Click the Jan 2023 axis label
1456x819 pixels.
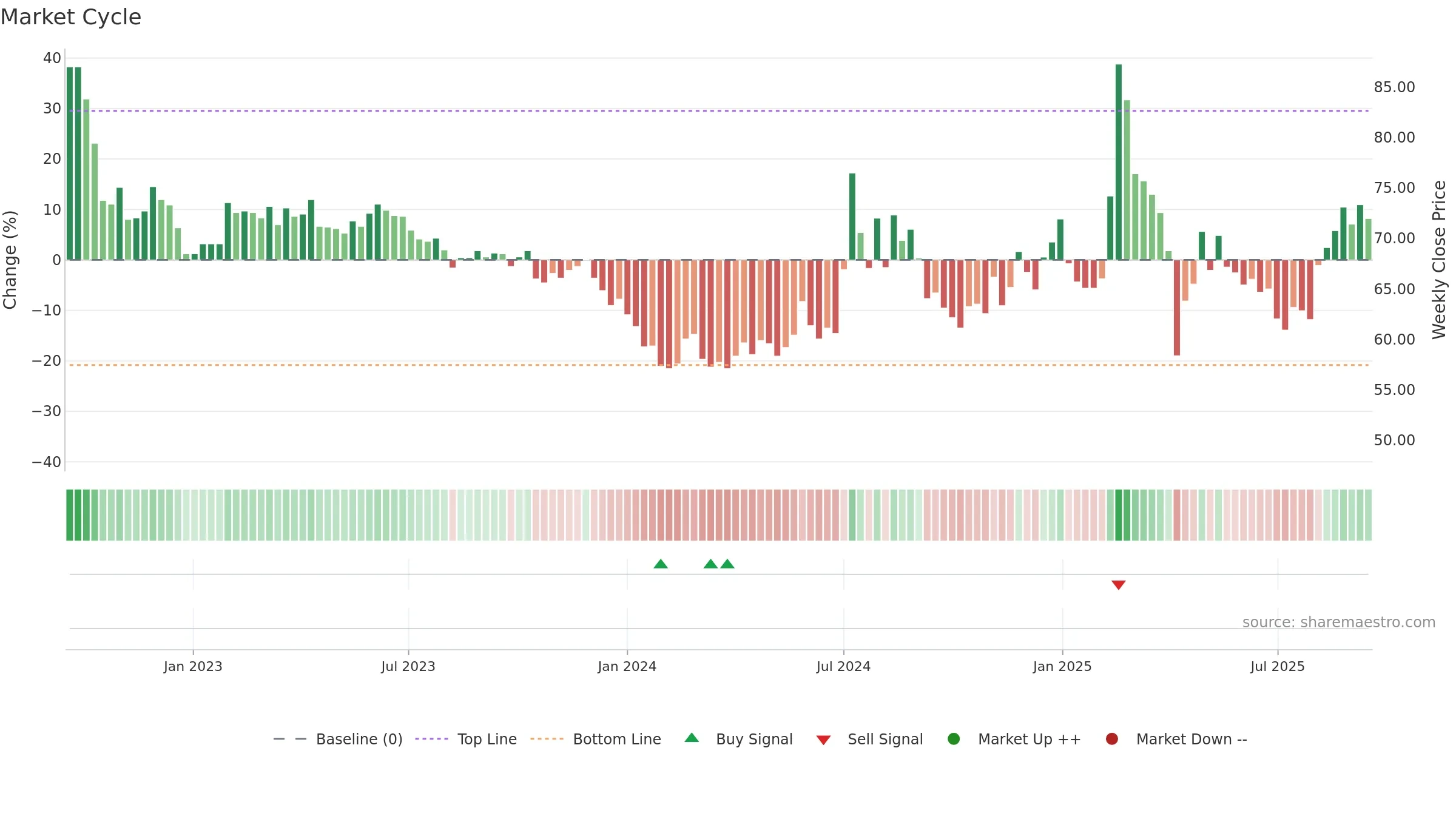click(x=193, y=667)
